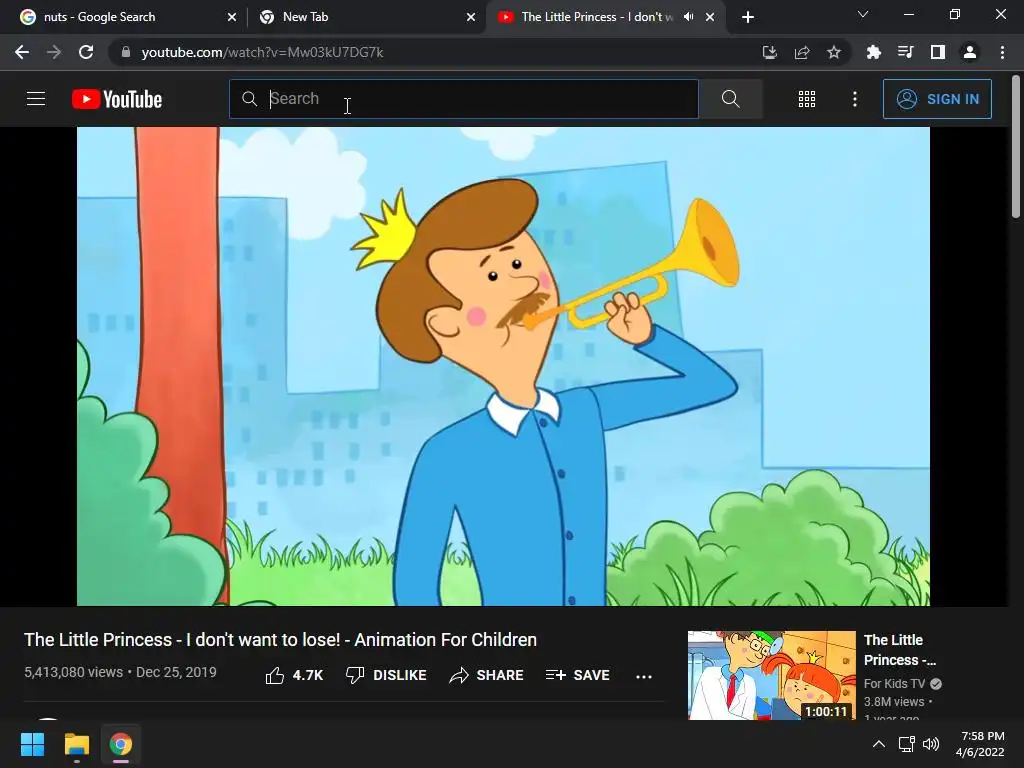
Task: Like the video with thumbs up
Action: click(294, 675)
